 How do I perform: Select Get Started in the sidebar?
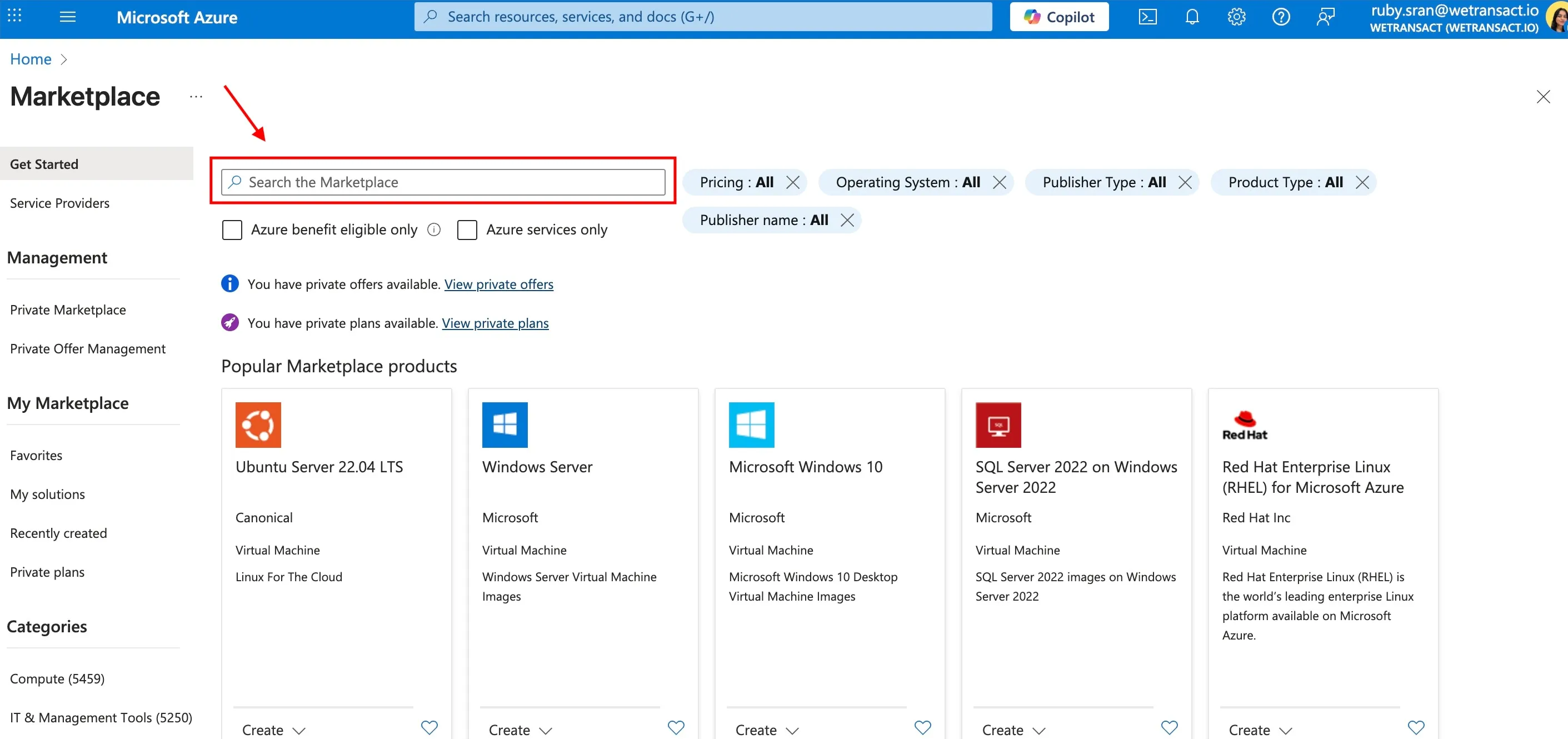[x=96, y=164]
